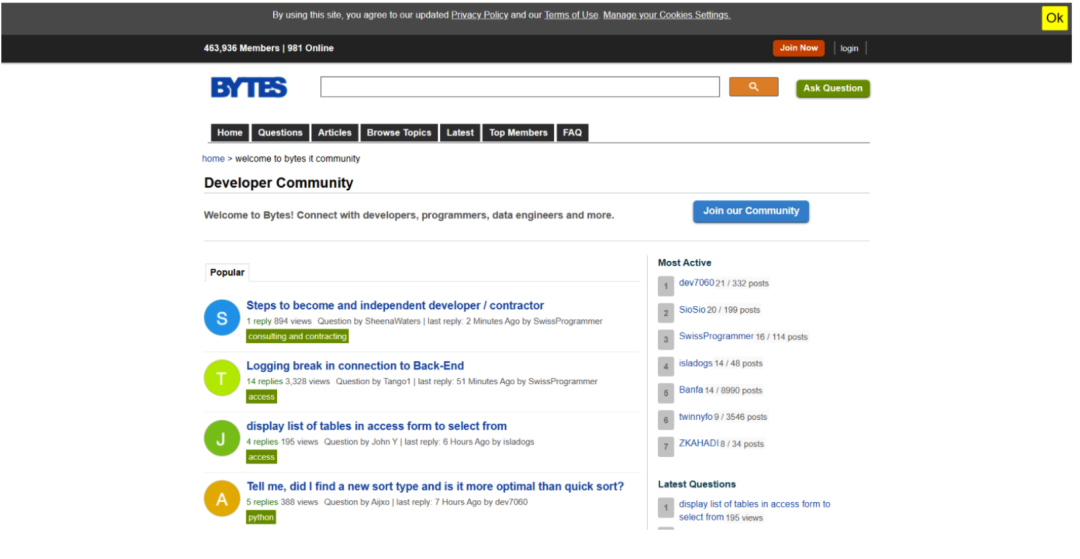Click 'Developer Community' heading
Screen dimensions: 1080x559
(278, 183)
